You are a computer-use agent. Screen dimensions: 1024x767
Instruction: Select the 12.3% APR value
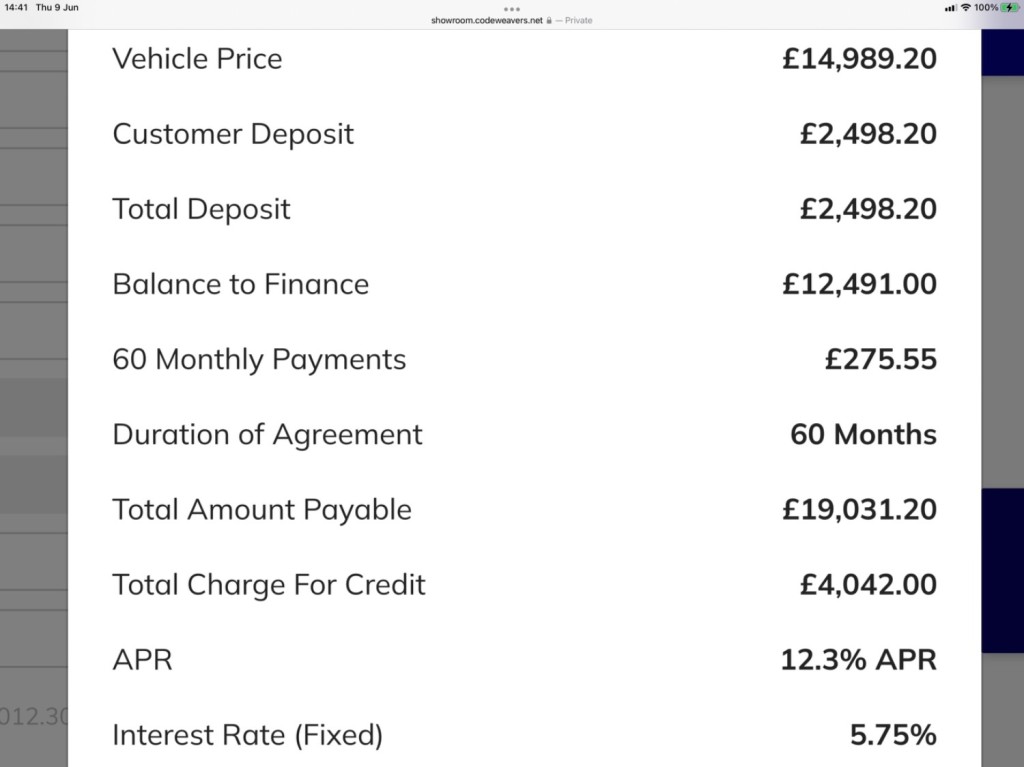coord(858,660)
